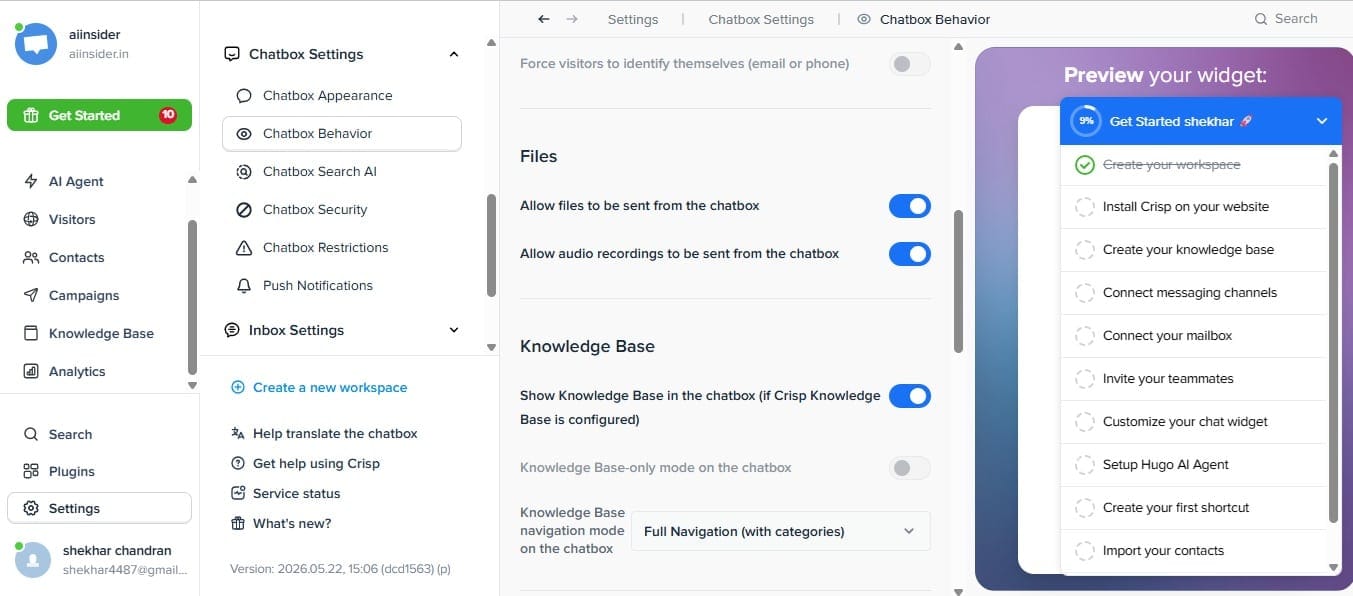Open the Chatbox Behavior menu item
This screenshot has width=1353, height=596.
(x=342, y=134)
